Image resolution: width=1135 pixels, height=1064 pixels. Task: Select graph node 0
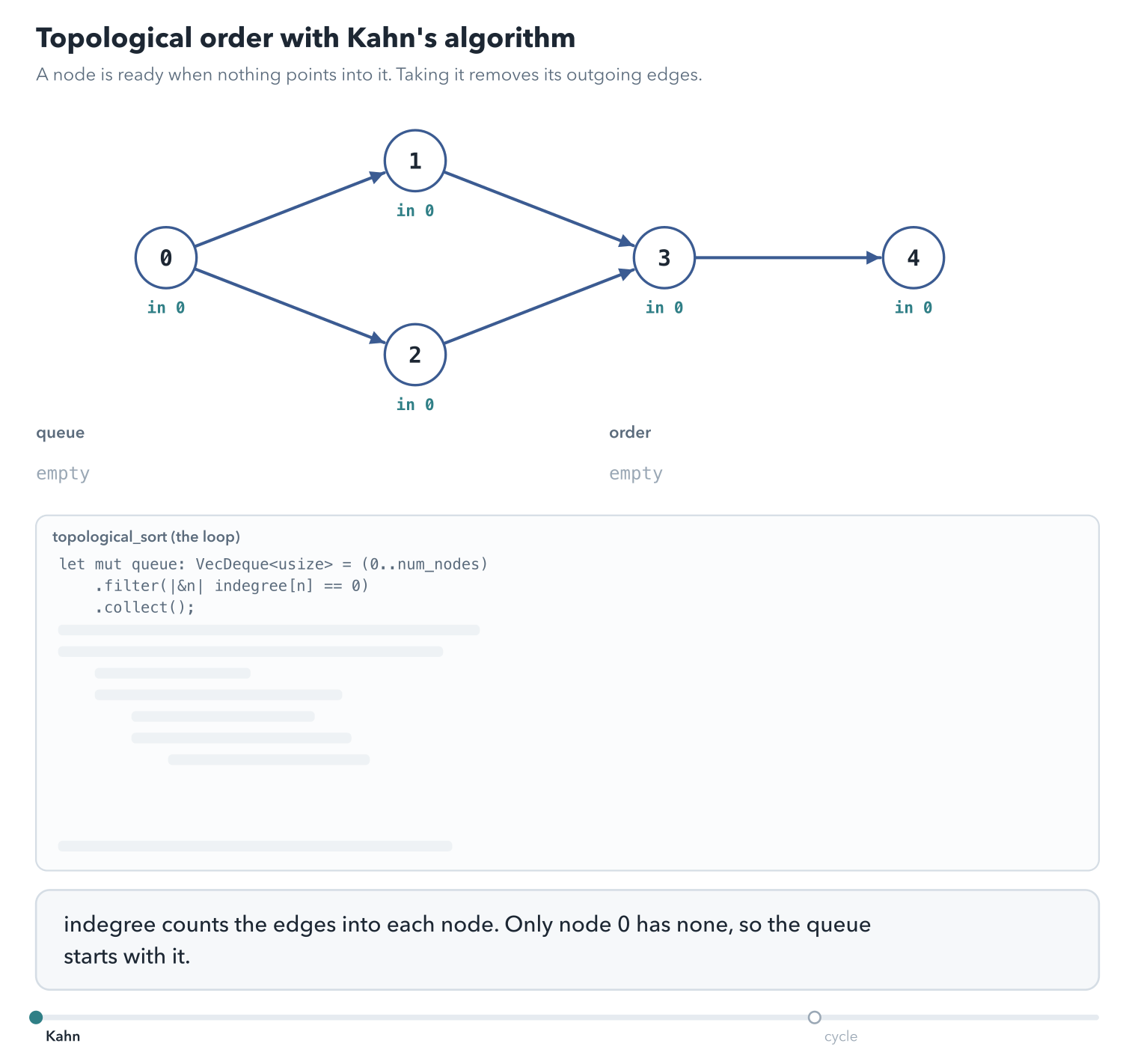pyautogui.click(x=166, y=258)
